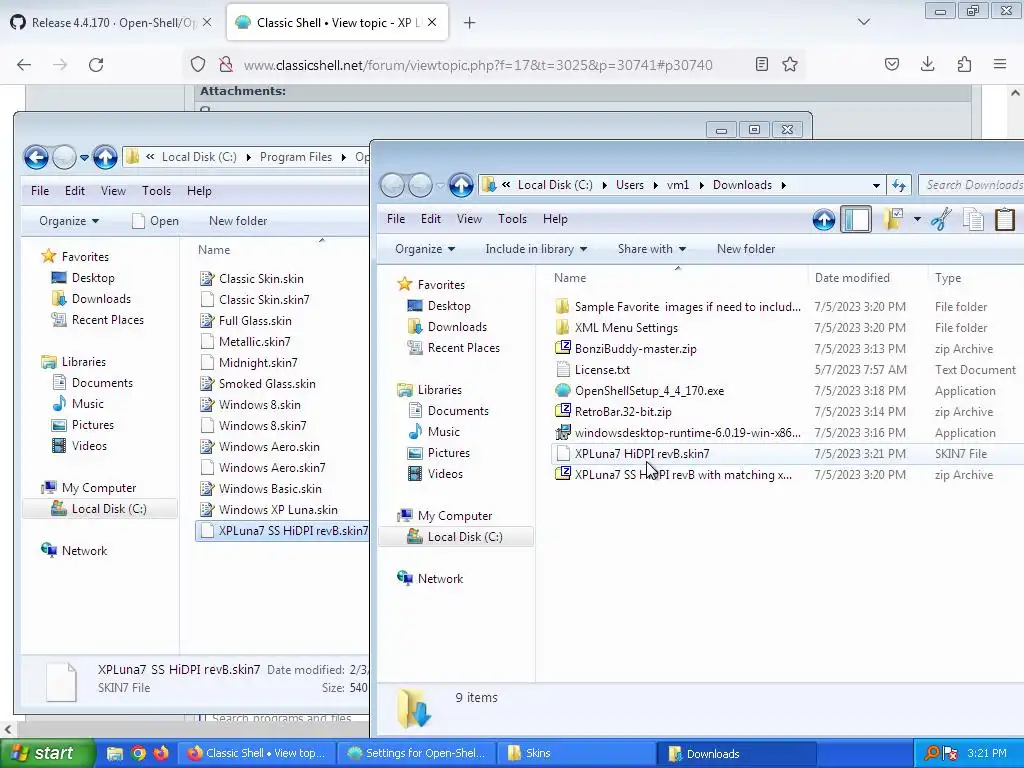The image size is (1024, 768).
Task: Open recent locations arrow in Skins window
Action: pyautogui.click(x=84, y=157)
